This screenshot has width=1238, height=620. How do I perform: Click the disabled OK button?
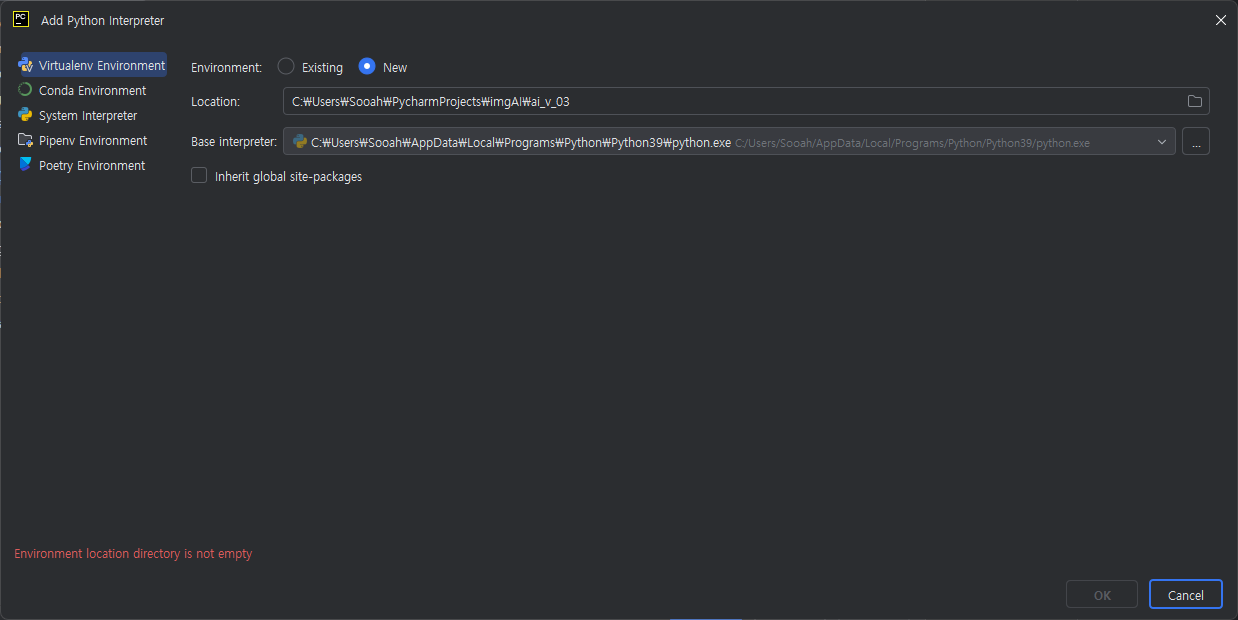coord(1102,595)
